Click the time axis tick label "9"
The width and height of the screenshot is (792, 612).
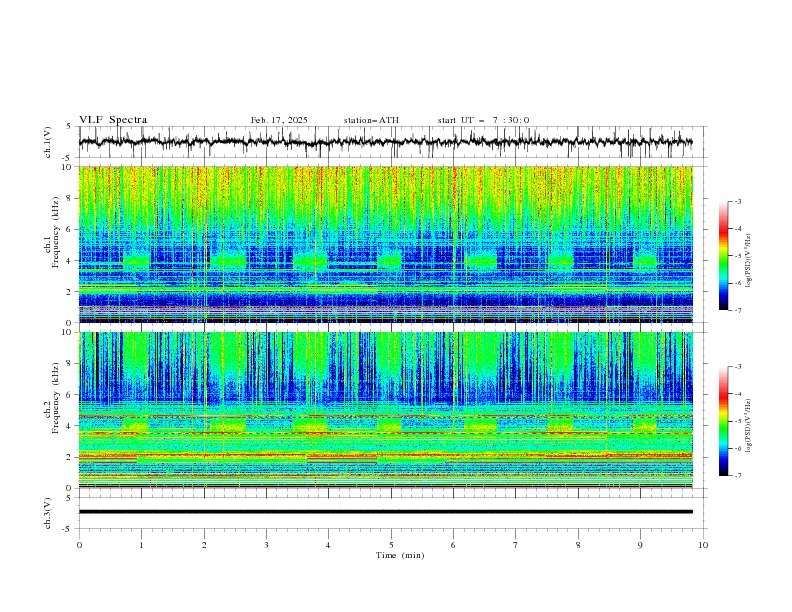pyautogui.click(x=640, y=545)
